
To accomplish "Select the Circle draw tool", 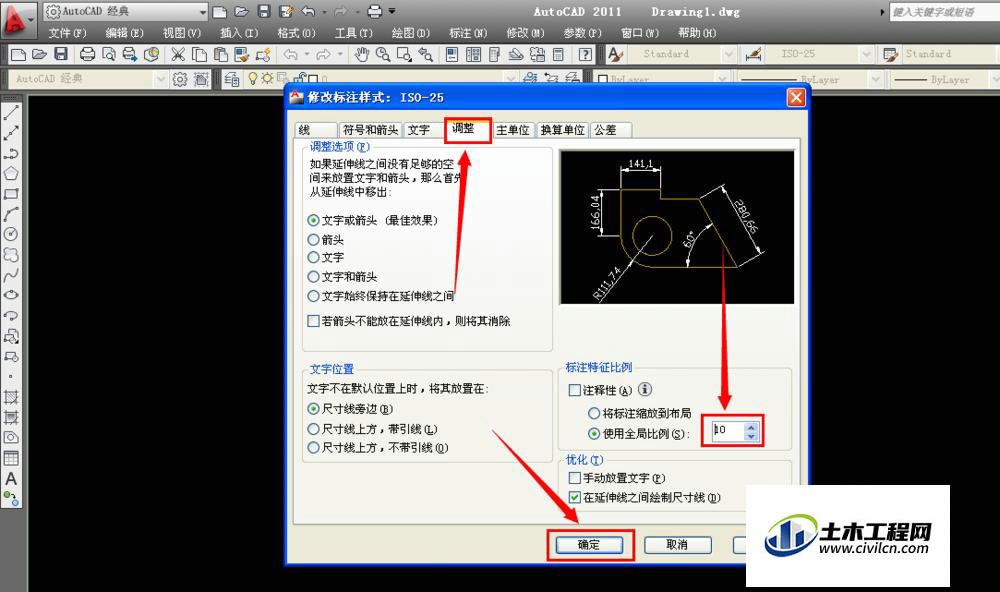I will pyautogui.click(x=11, y=234).
